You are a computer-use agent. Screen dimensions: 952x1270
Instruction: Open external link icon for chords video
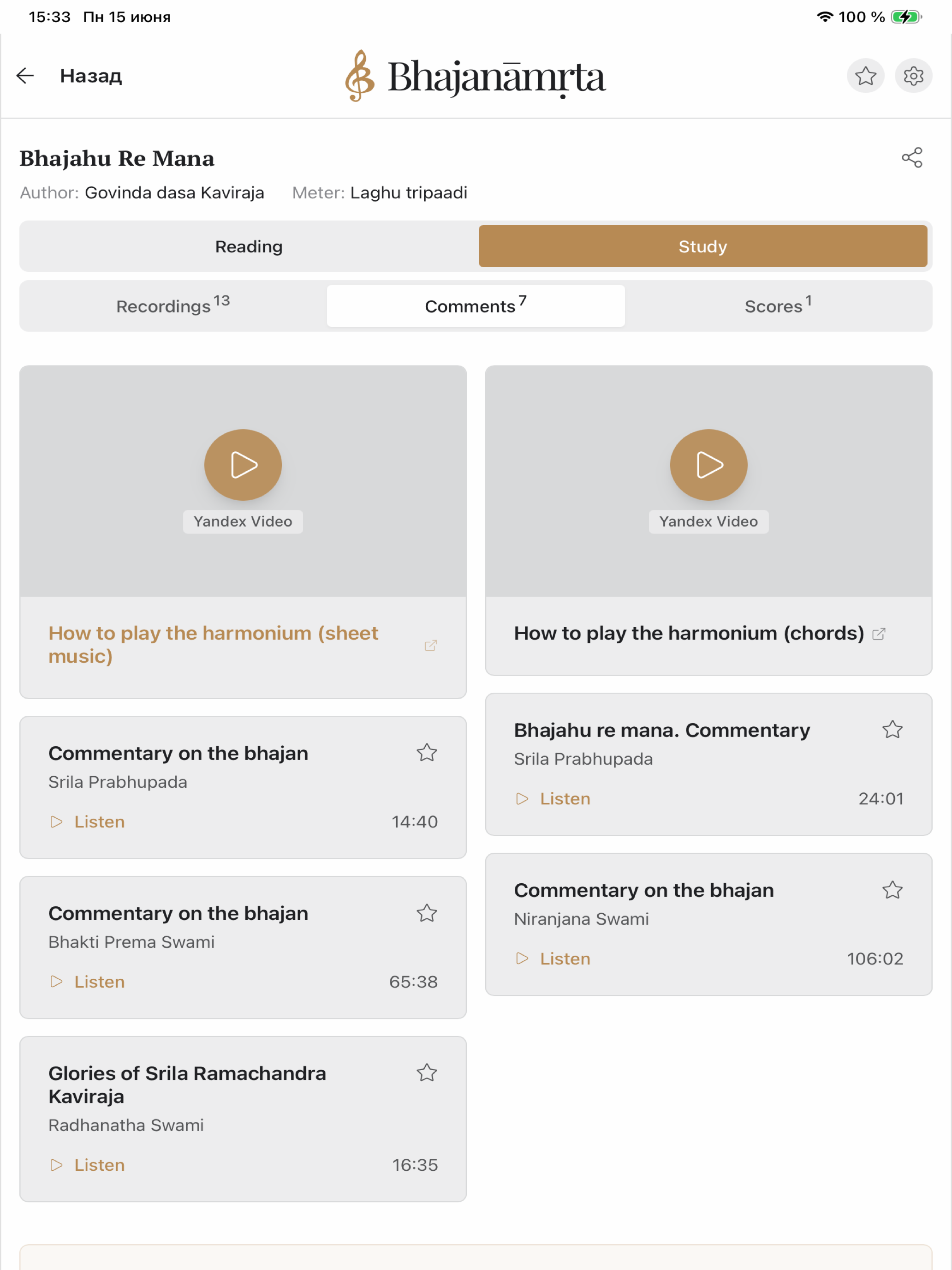[879, 634]
